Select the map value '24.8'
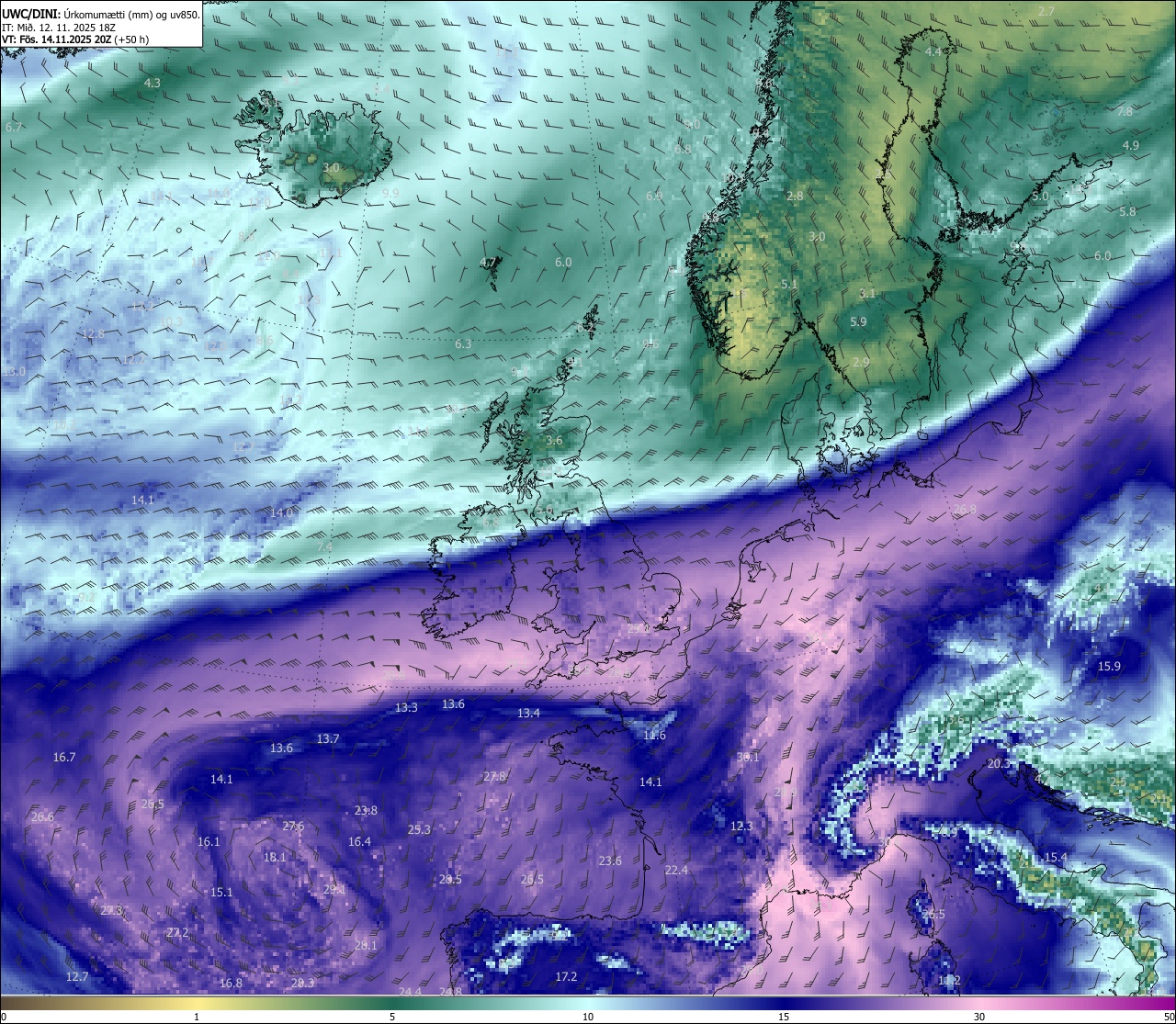 [450, 992]
